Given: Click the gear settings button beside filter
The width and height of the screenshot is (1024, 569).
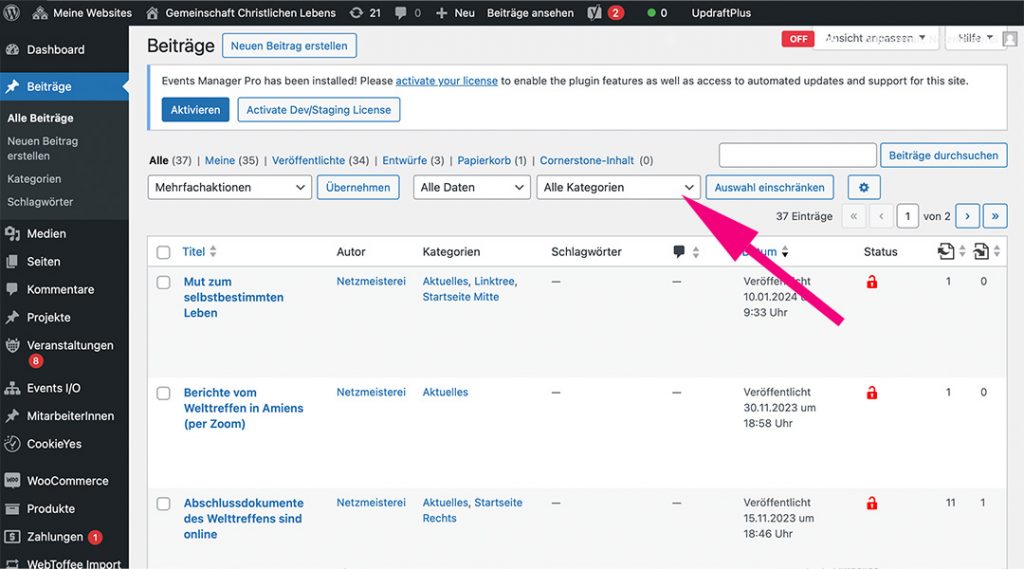Looking at the screenshot, I should point(863,187).
